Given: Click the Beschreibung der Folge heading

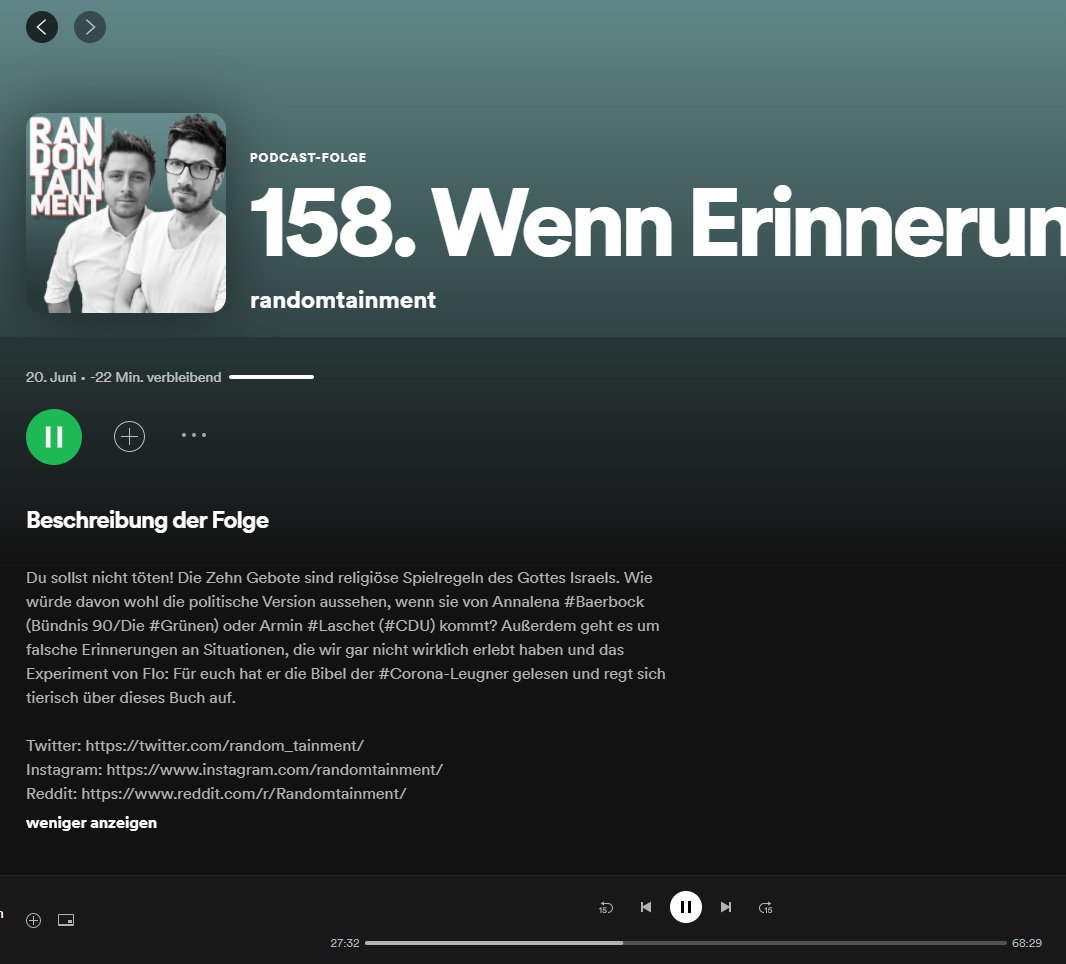Looking at the screenshot, I should tap(148, 520).
